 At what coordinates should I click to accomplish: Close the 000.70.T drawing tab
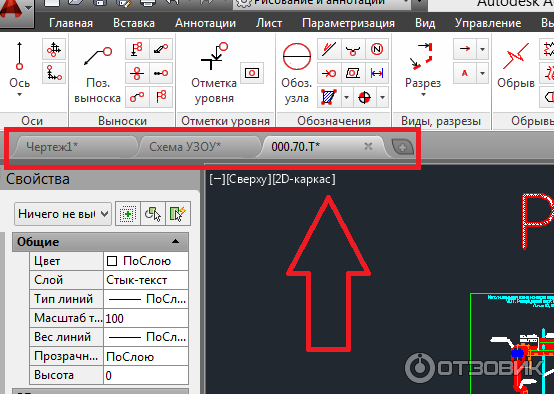tap(368, 146)
